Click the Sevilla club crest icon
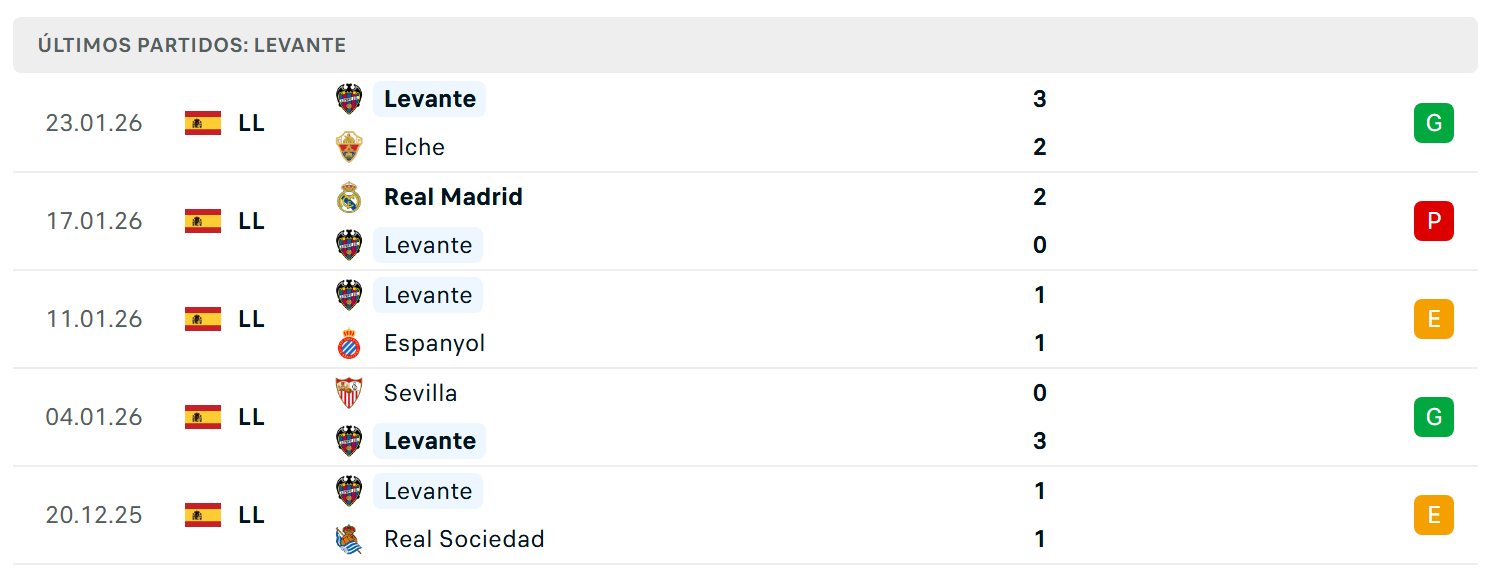This screenshot has width=1493, height=581. click(x=348, y=393)
